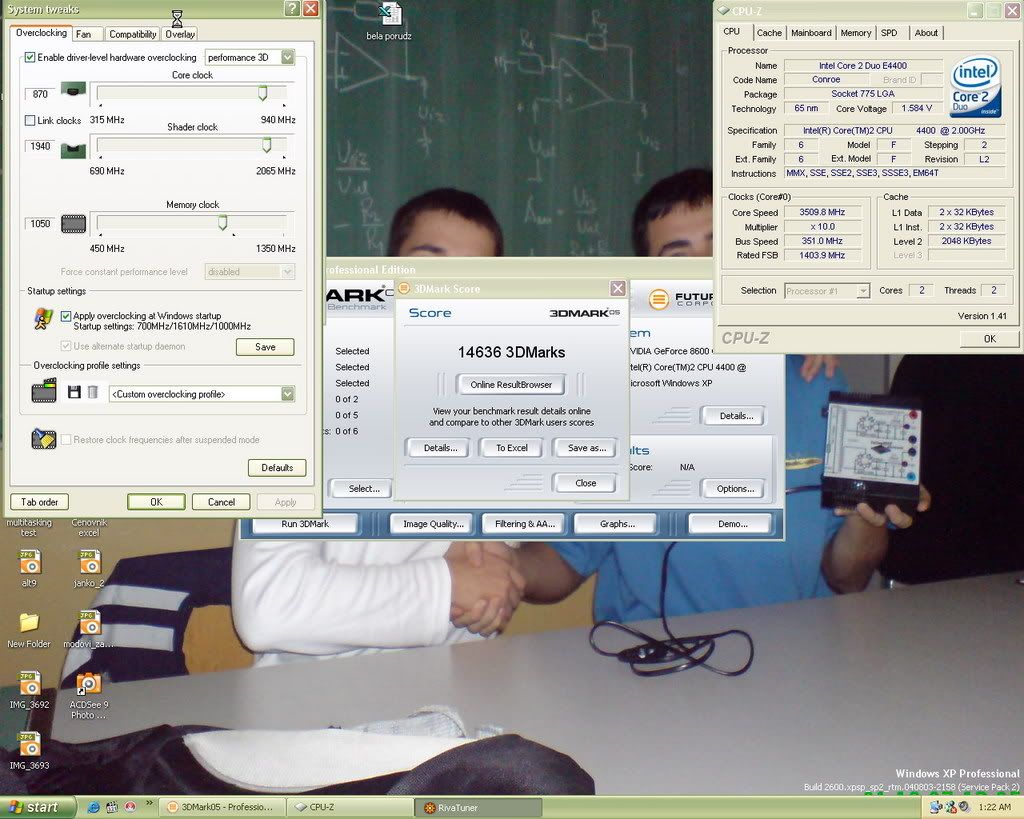Open the Windows Start menu

(38, 807)
